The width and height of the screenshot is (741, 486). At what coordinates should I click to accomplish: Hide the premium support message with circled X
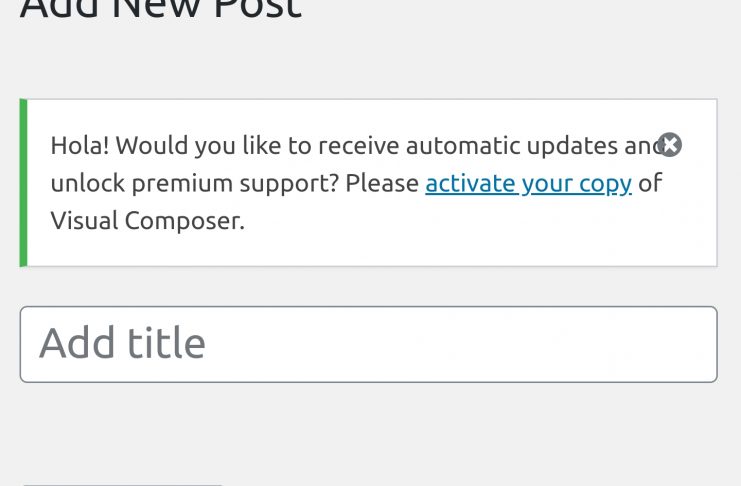[x=670, y=145]
